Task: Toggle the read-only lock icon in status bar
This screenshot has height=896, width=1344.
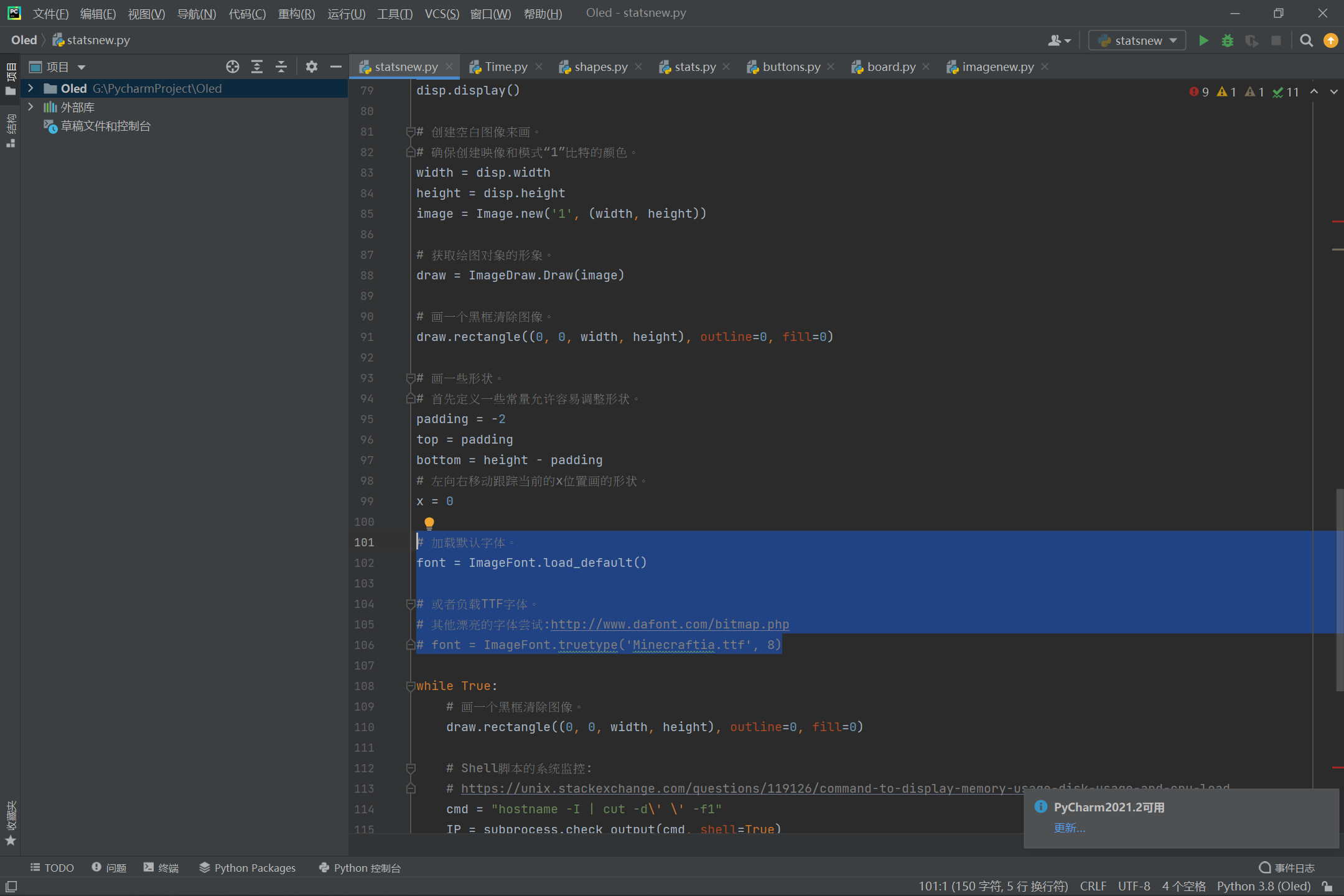Action: (1328, 886)
